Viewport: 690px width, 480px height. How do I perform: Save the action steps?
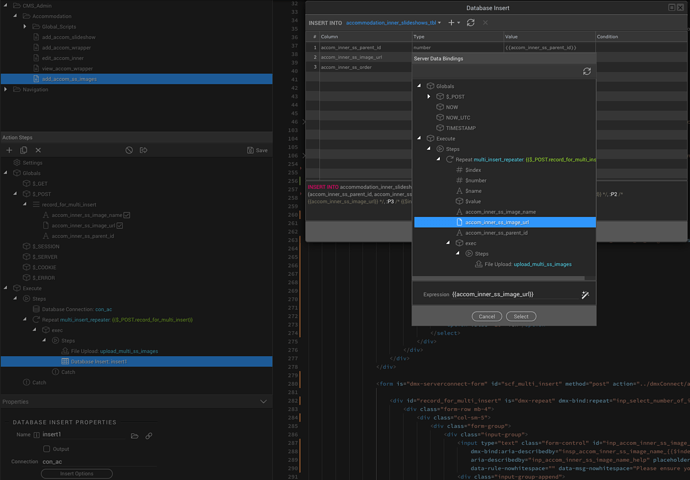pos(257,150)
